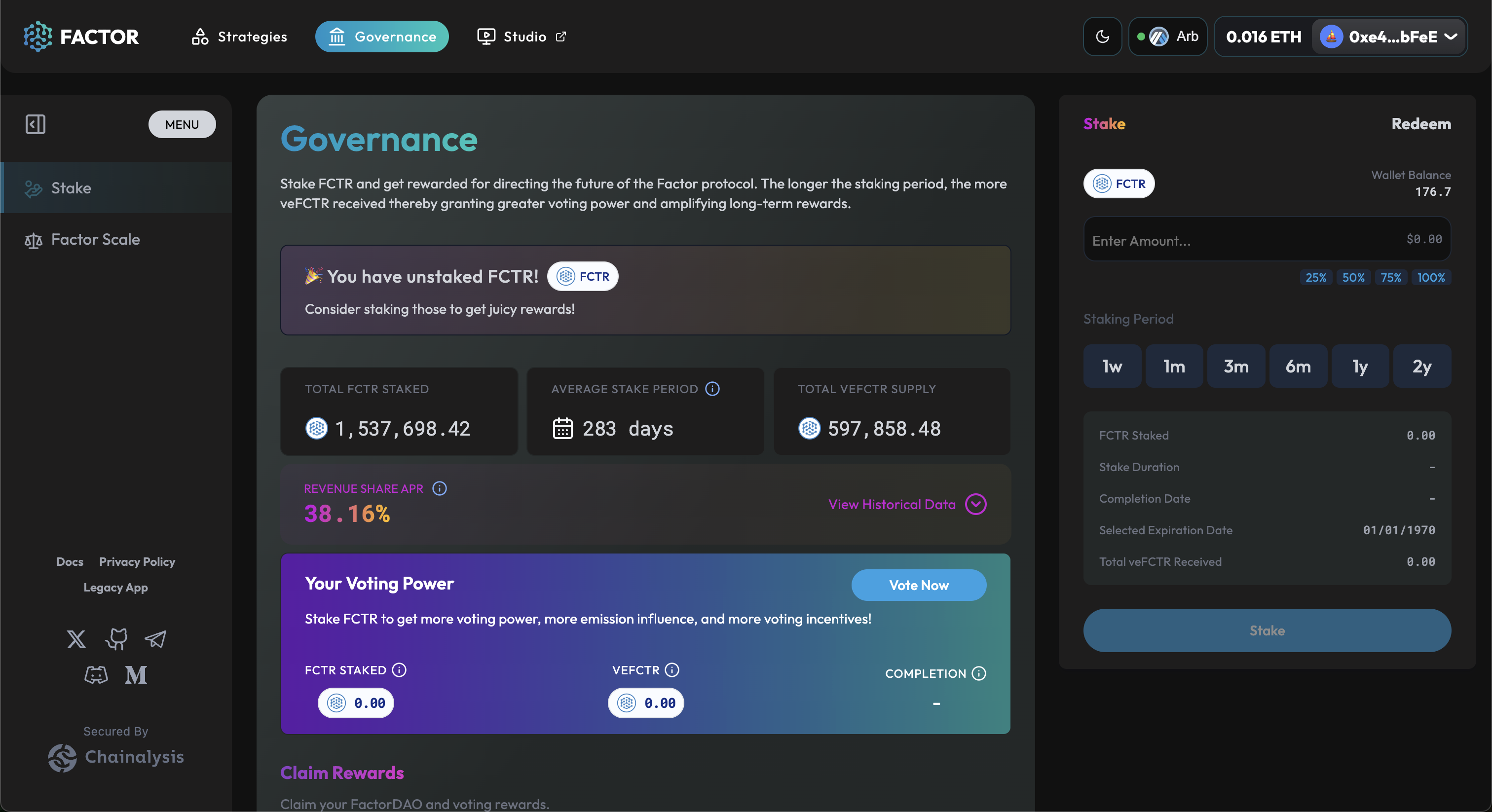Expand View Historical Data chevron
Screen dimensions: 1492x812
[x=975, y=505]
